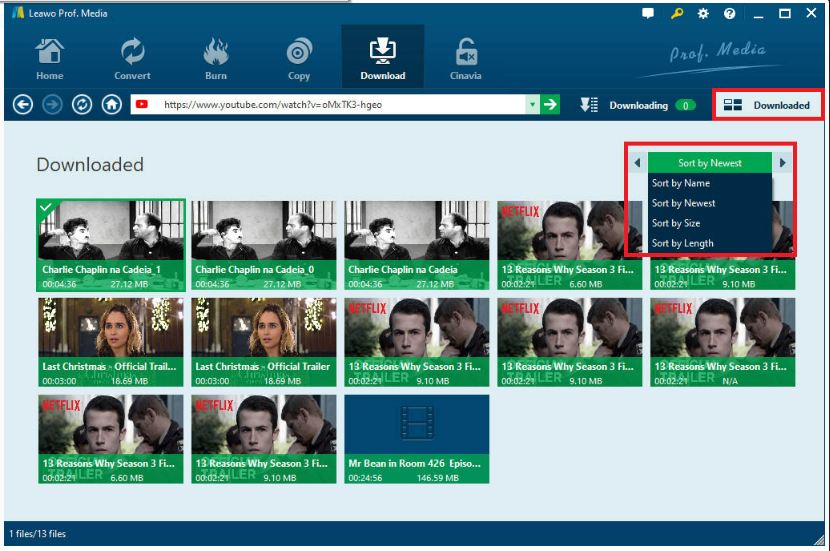Click the previous sort arrow
Viewport: 830px width, 551px height.
tap(637, 162)
